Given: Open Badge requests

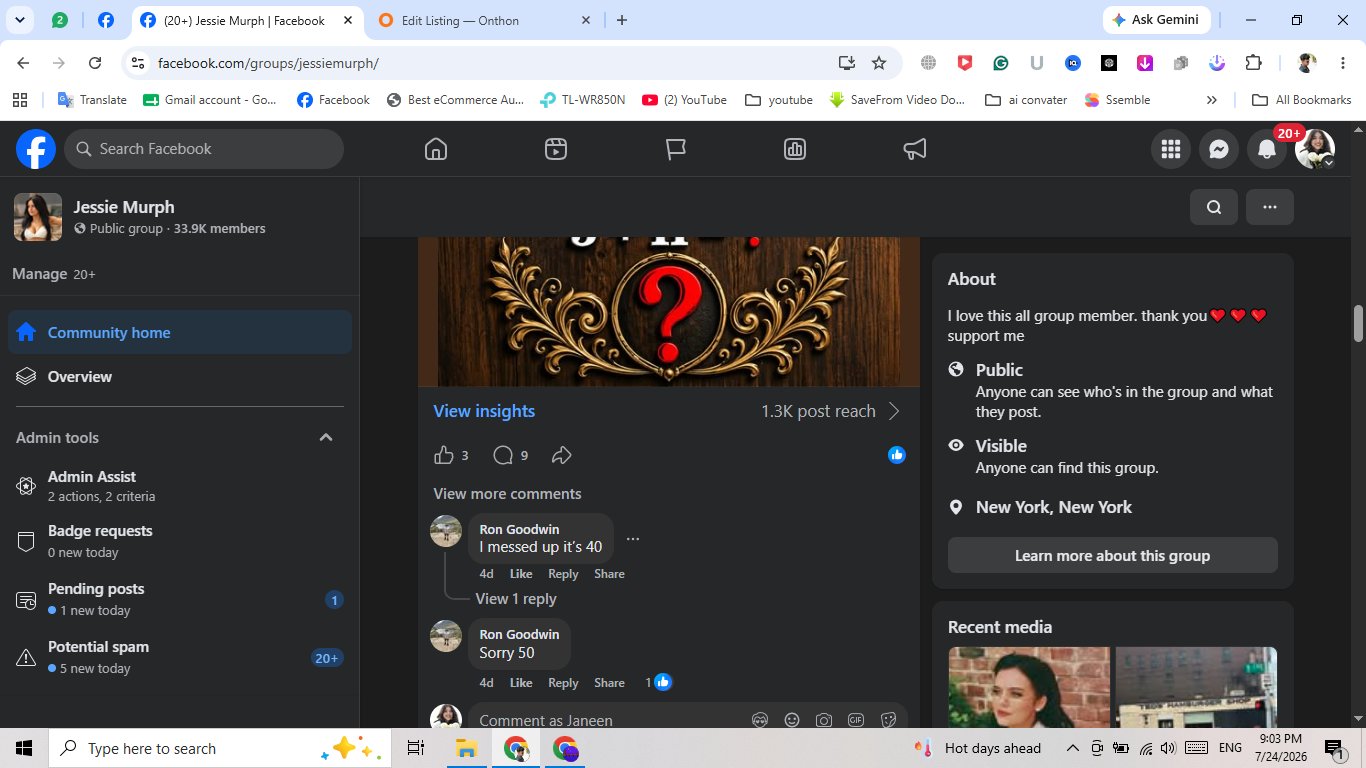Looking at the screenshot, I should pyautogui.click(x=180, y=541).
